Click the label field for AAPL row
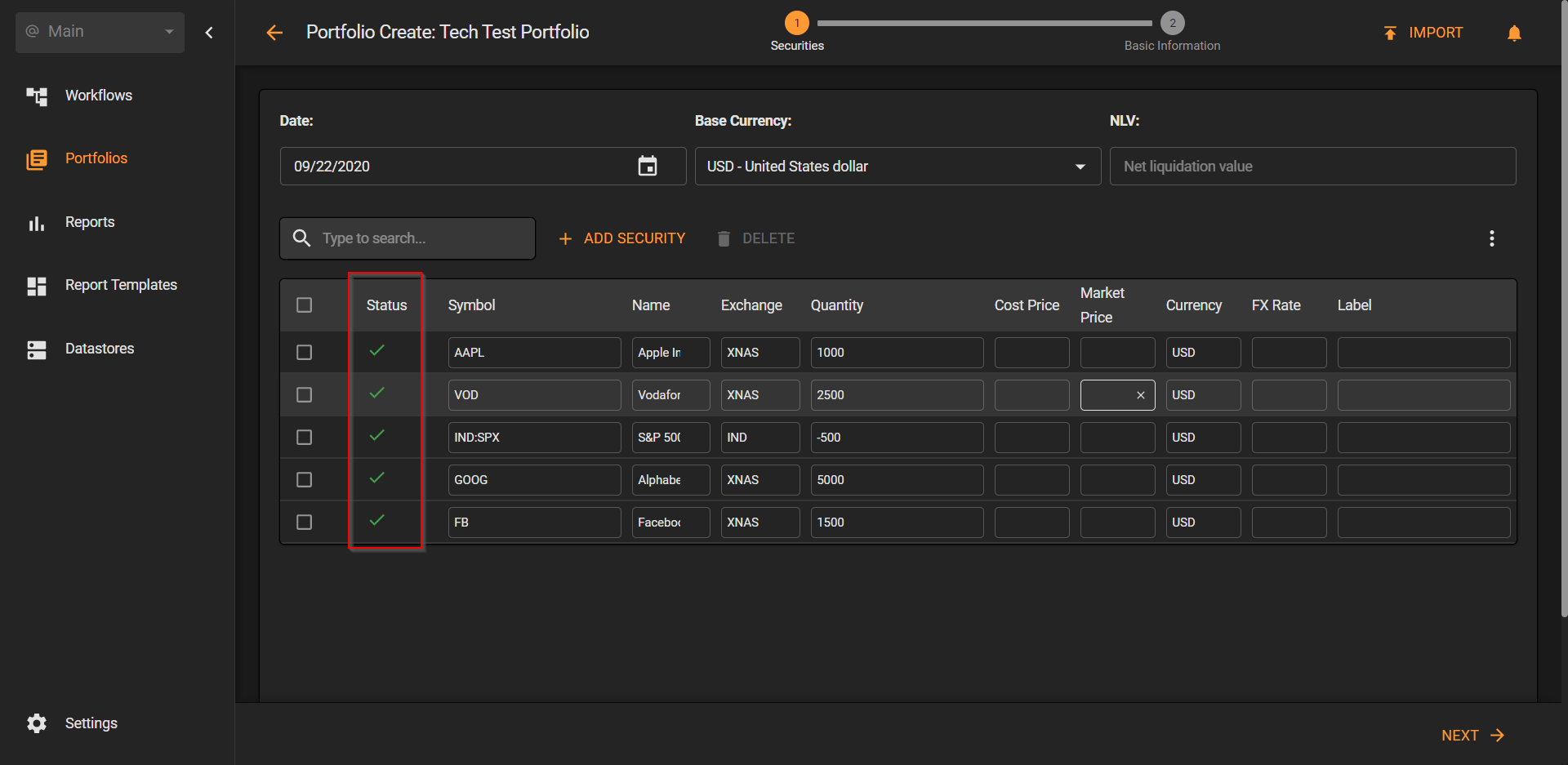The height and width of the screenshot is (765, 1568). click(1423, 353)
